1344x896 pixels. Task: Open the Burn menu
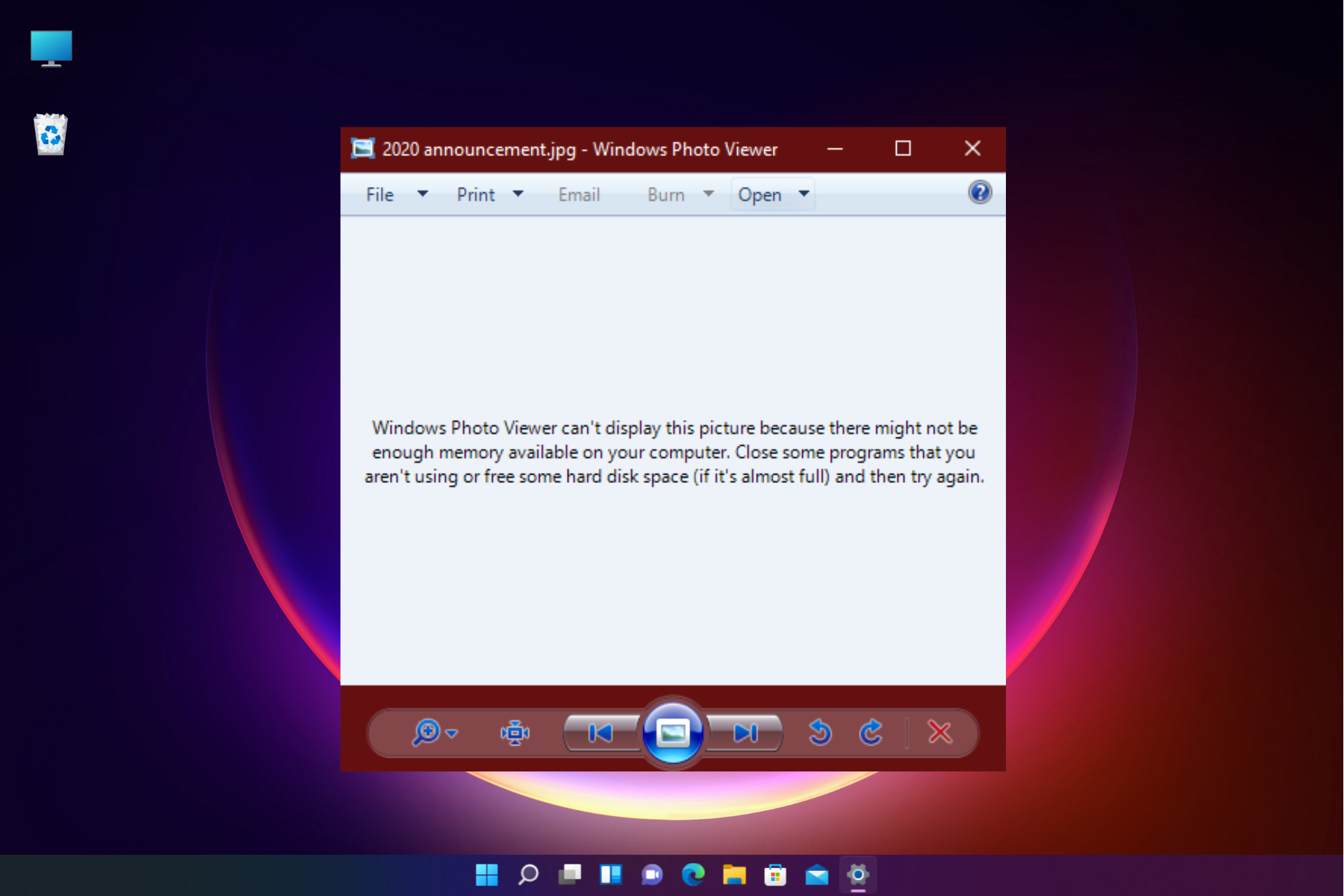click(666, 195)
